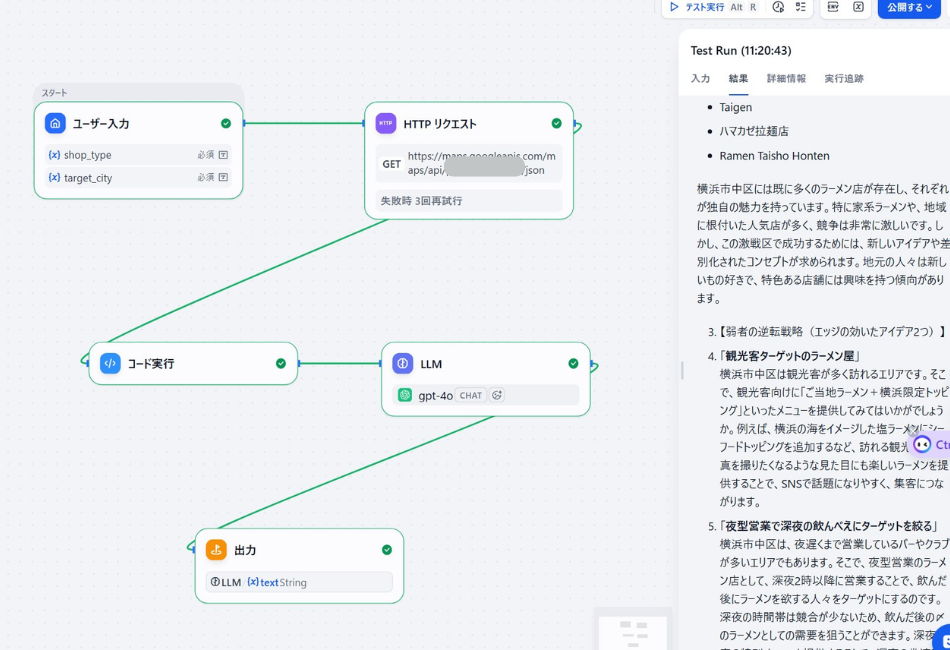The height and width of the screenshot is (650, 950).
Task: Open the run history clock icon
Action: coord(778,8)
